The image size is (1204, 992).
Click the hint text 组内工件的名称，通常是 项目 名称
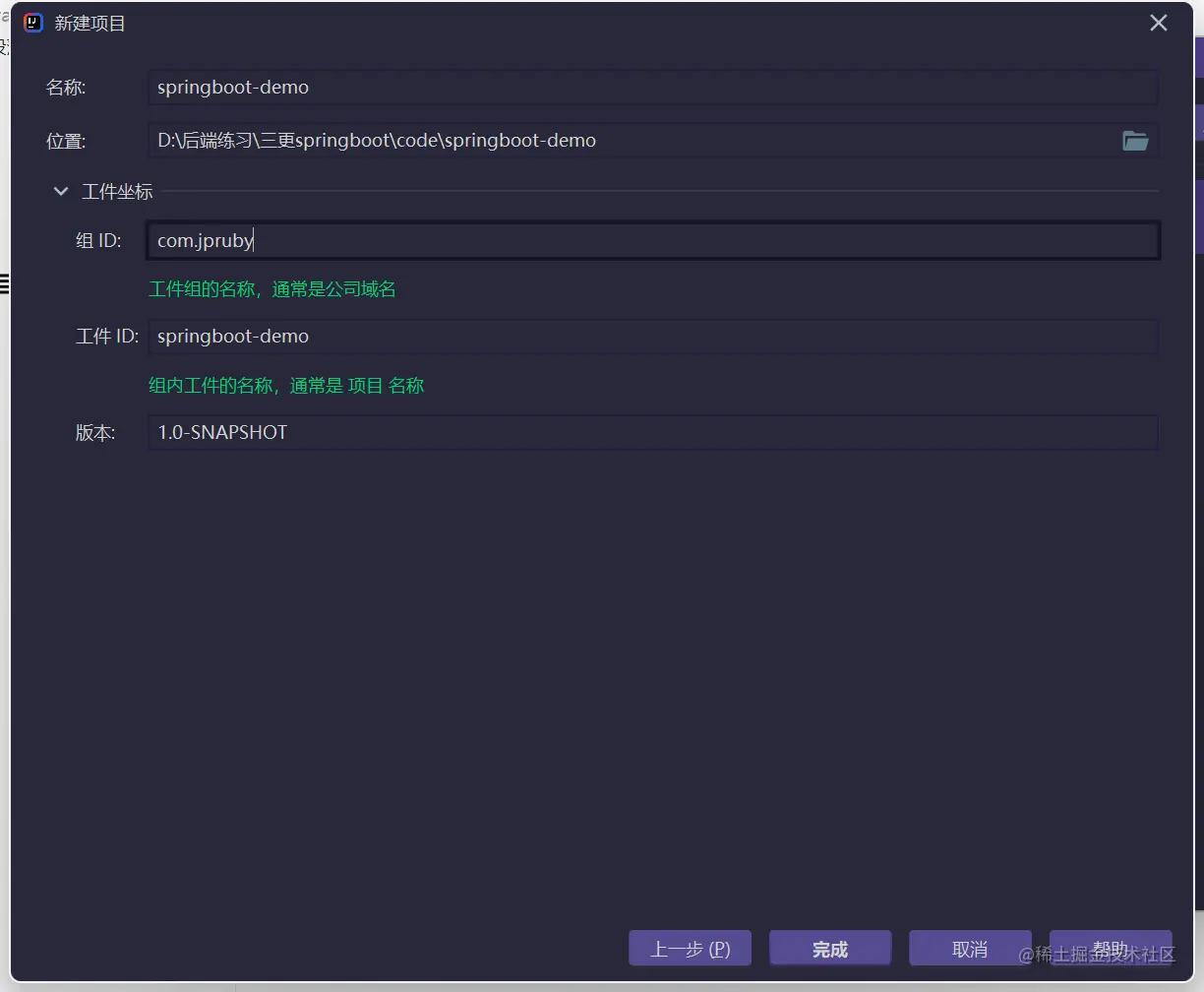pyautogui.click(x=286, y=386)
